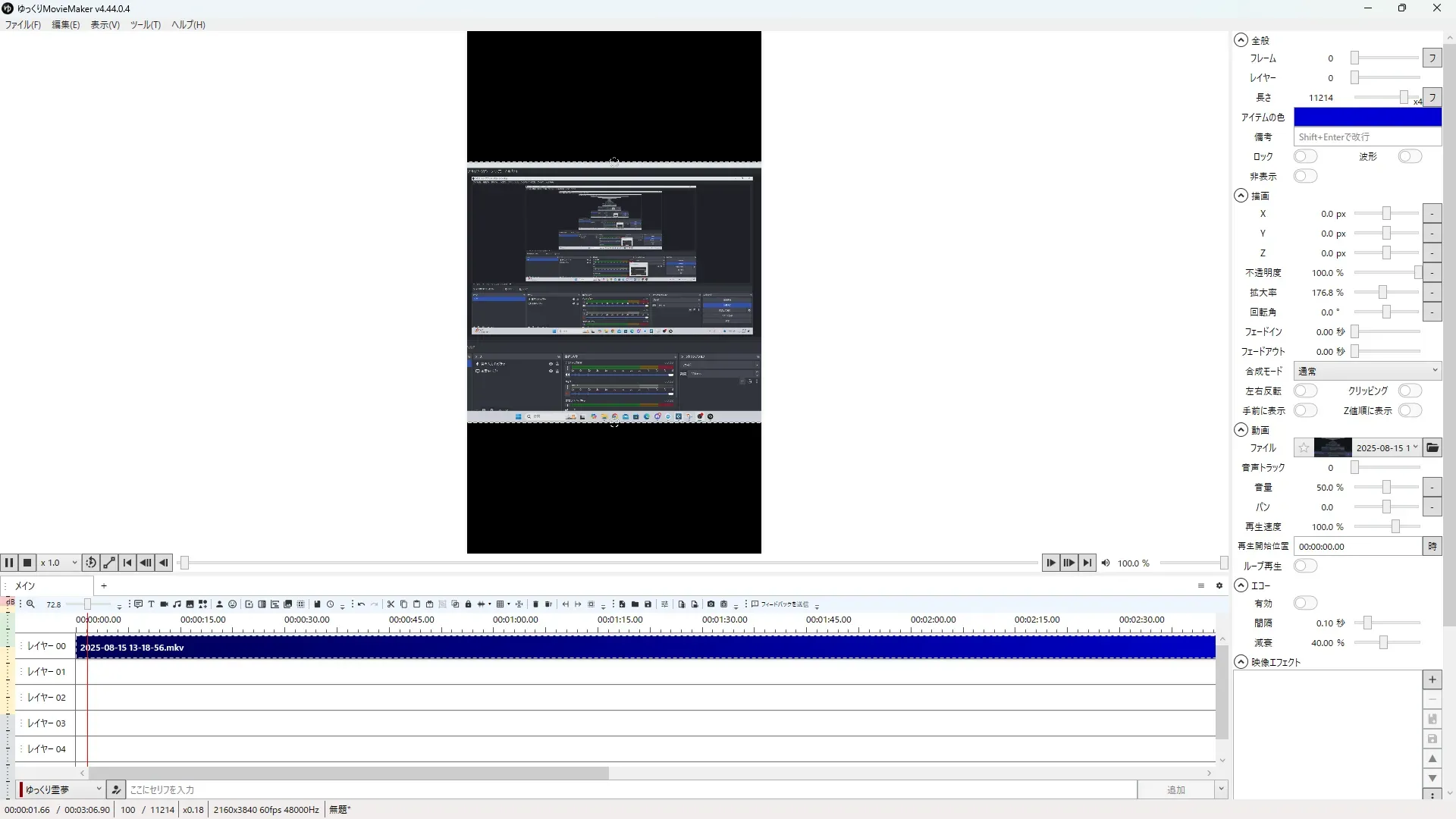
Task: Click the undo arrow in the timeline toolbar
Action: [361, 604]
